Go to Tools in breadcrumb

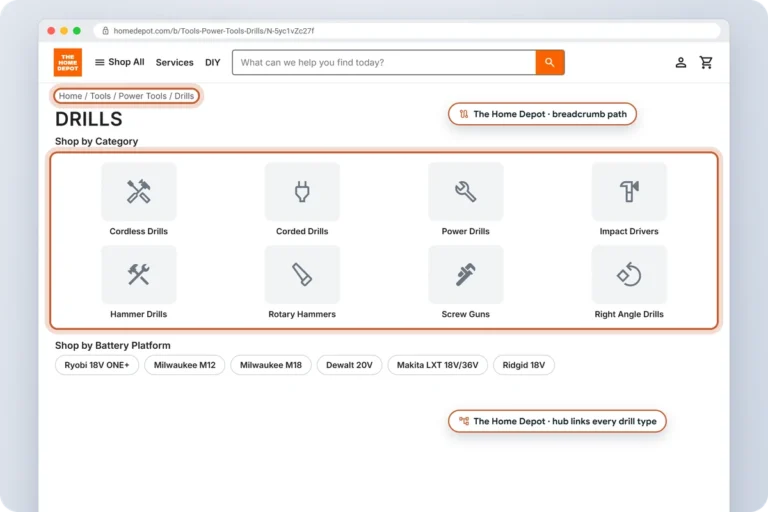pyautogui.click(x=100, y=96)
